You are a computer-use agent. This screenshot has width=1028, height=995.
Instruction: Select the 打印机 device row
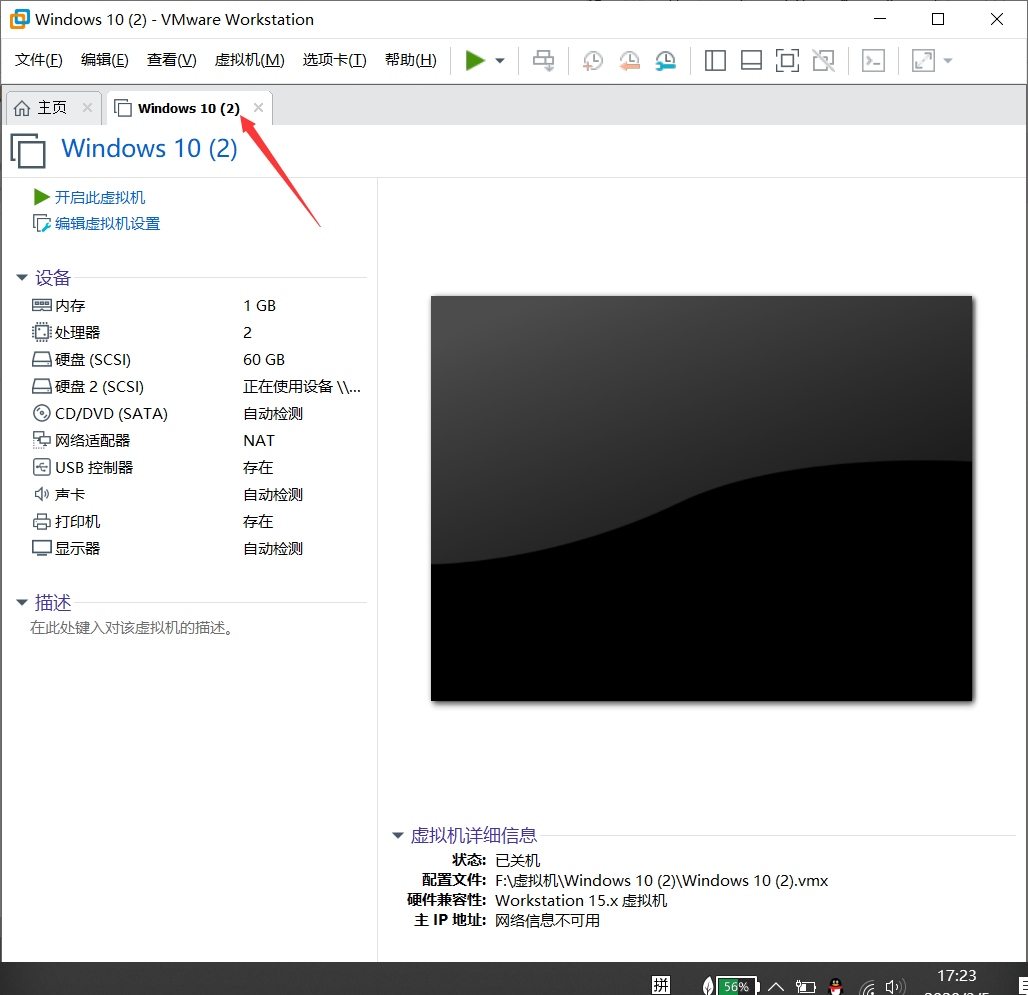[197, 521]
